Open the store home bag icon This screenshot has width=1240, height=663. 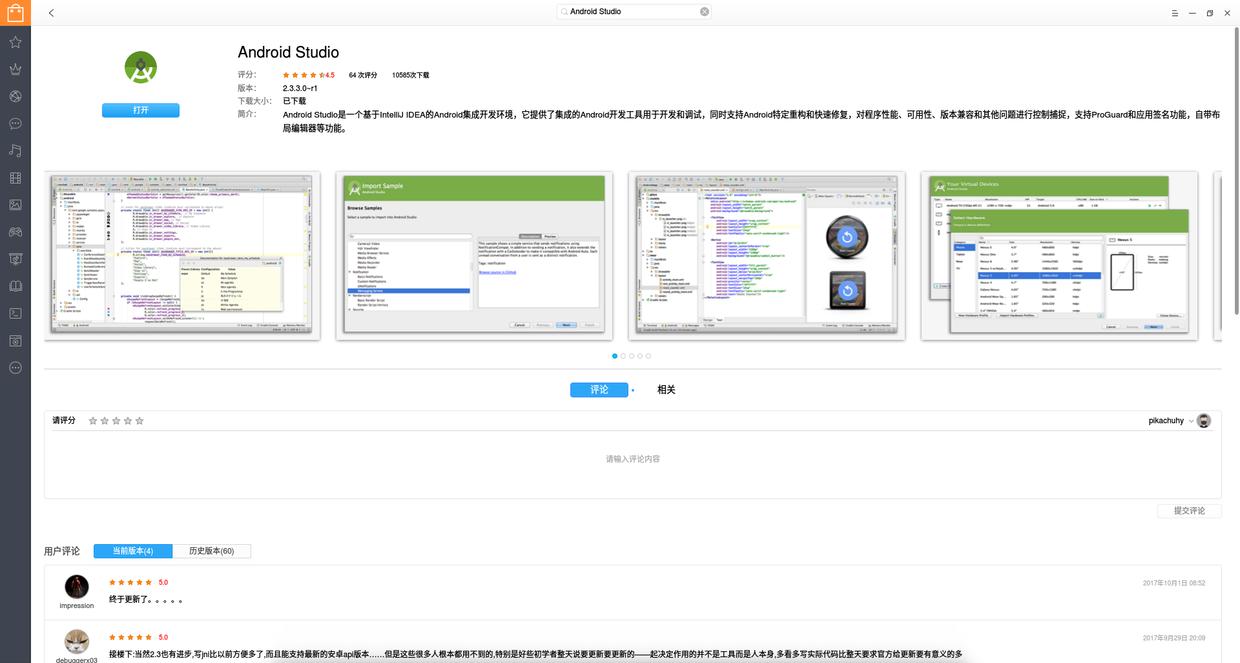15,13
